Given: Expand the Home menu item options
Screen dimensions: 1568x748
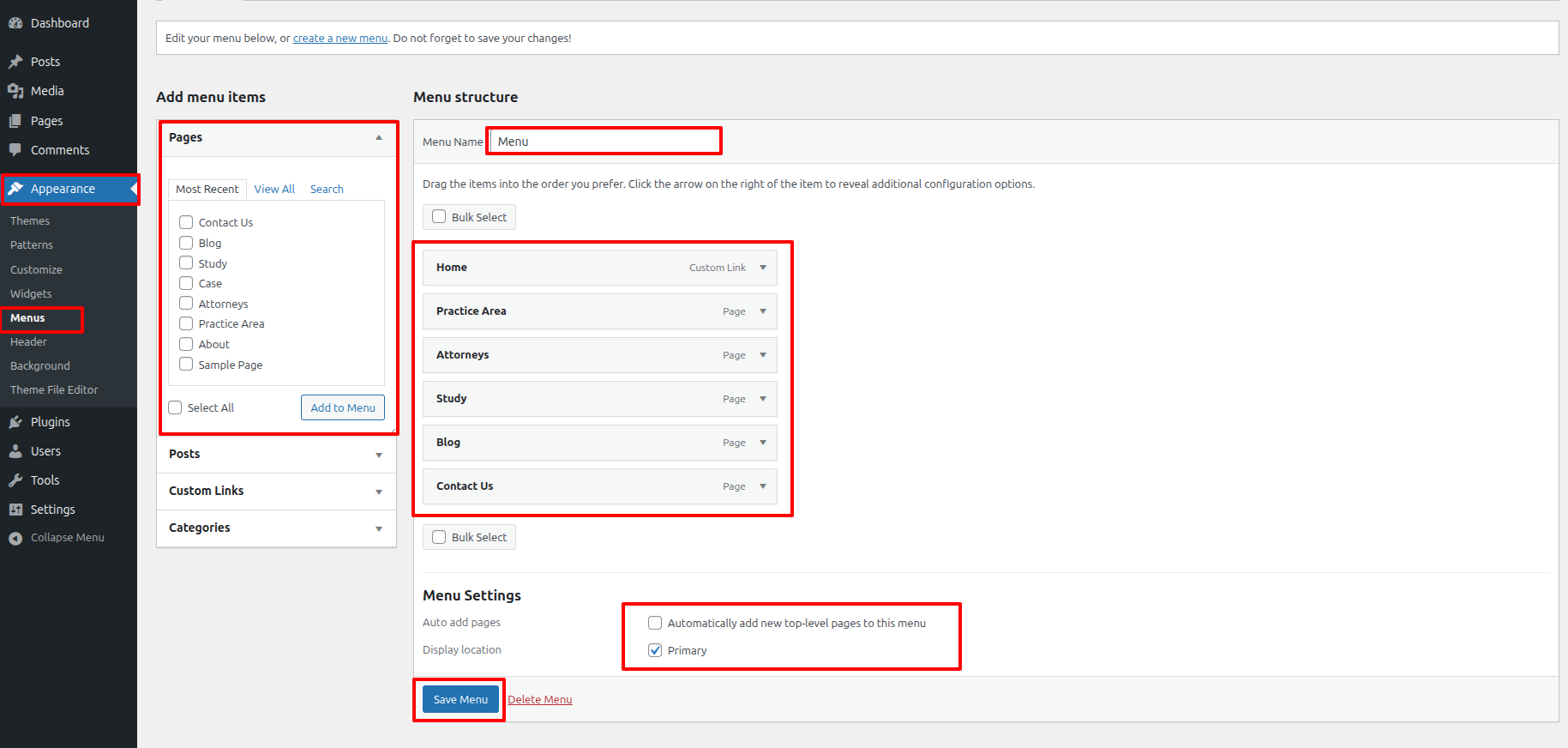Looking at the screenshot, I should click(762, 268).
